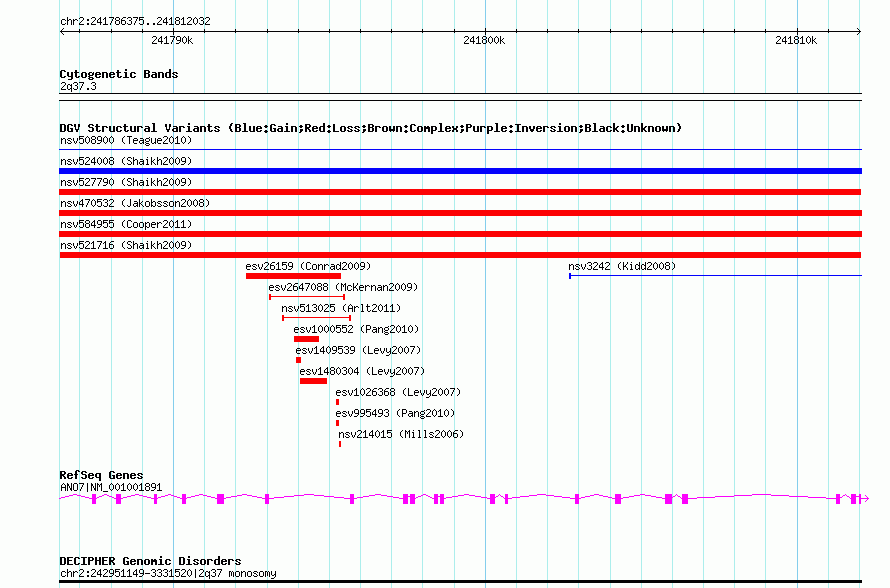Select variant label esv995493 (Pang2010)
890x588 pixels.
[395, 413]
